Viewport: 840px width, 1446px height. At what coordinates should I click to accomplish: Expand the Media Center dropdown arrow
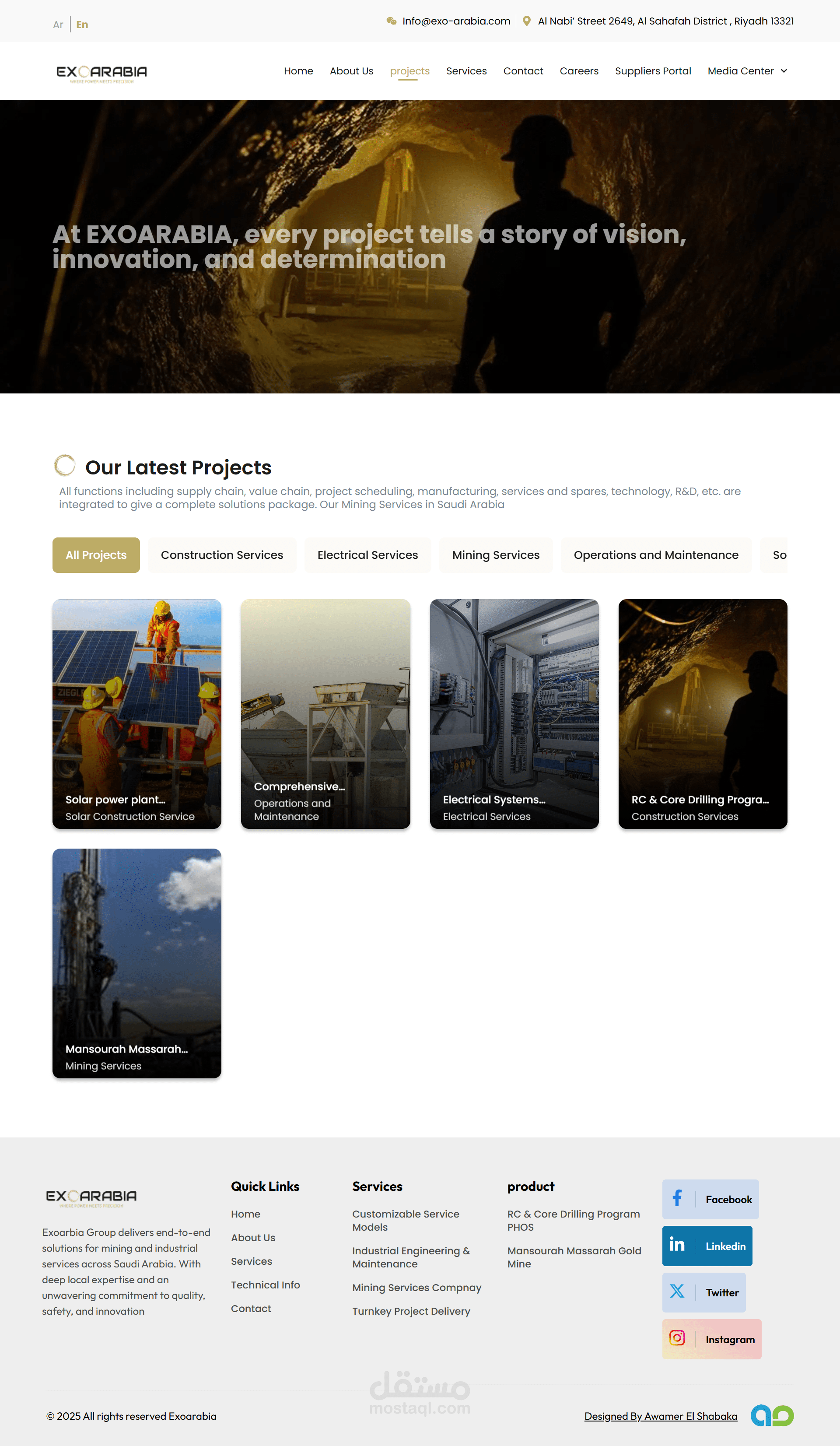784,71
